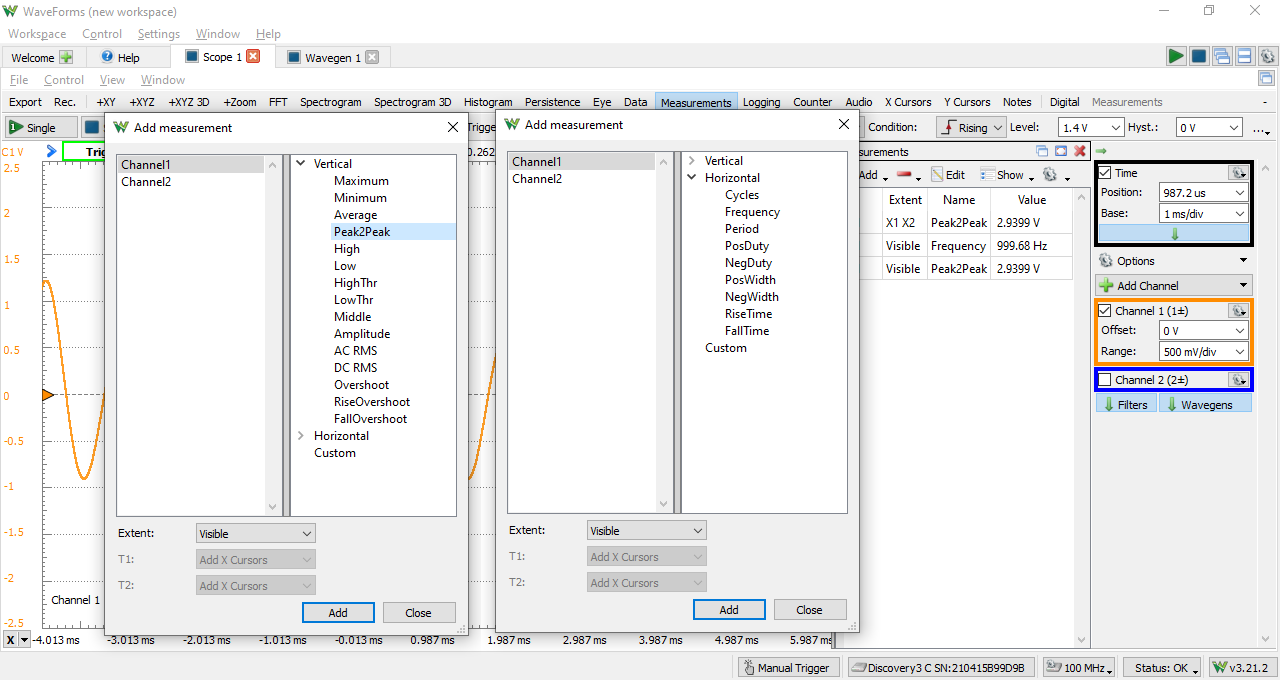Image resolution: width=1280 pixels, height=680 pixels.
Task: Open Channel 1 gear settings
Action: tap(1238, 311)
